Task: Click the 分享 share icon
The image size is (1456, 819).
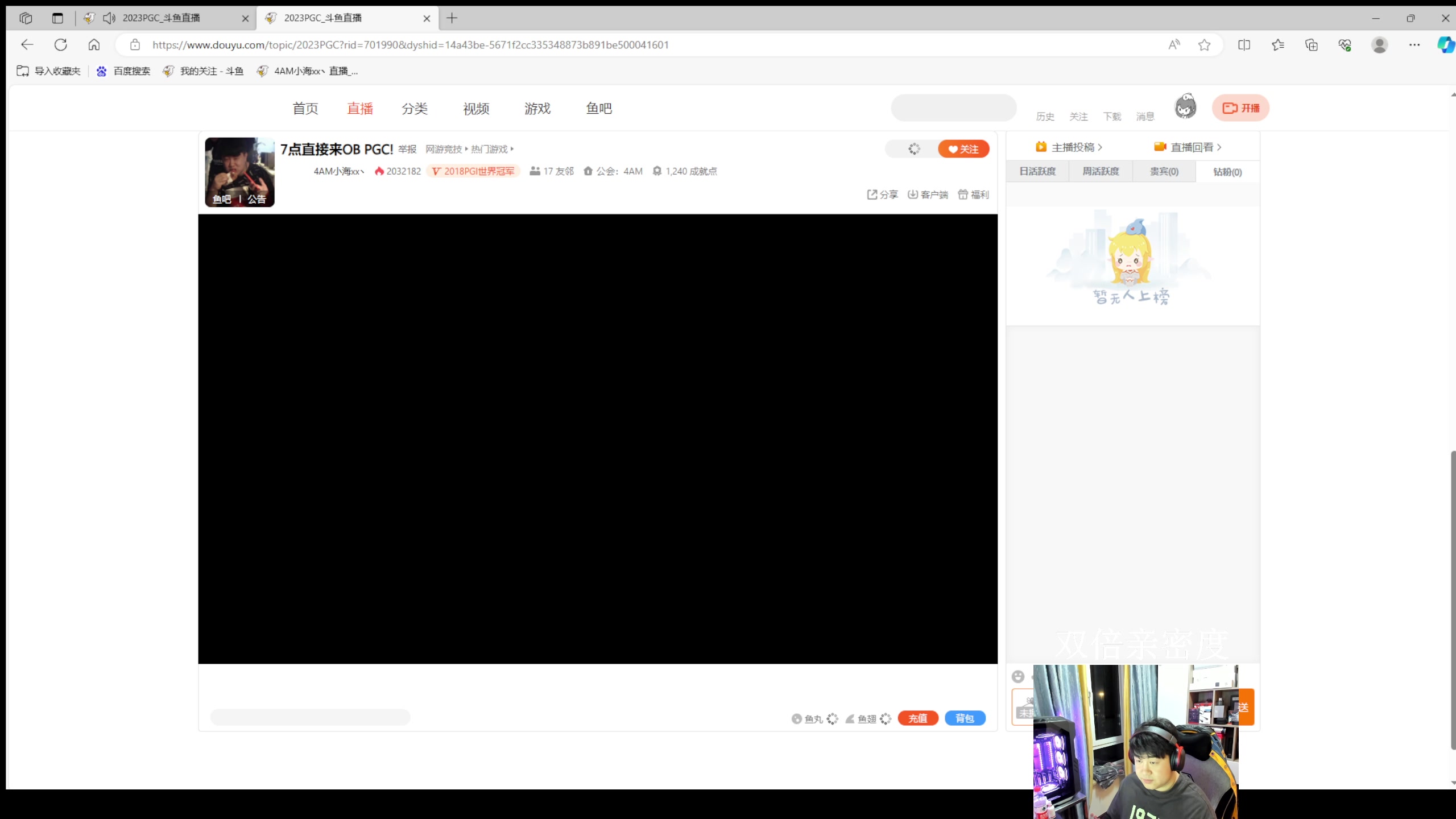Action: 882,194
